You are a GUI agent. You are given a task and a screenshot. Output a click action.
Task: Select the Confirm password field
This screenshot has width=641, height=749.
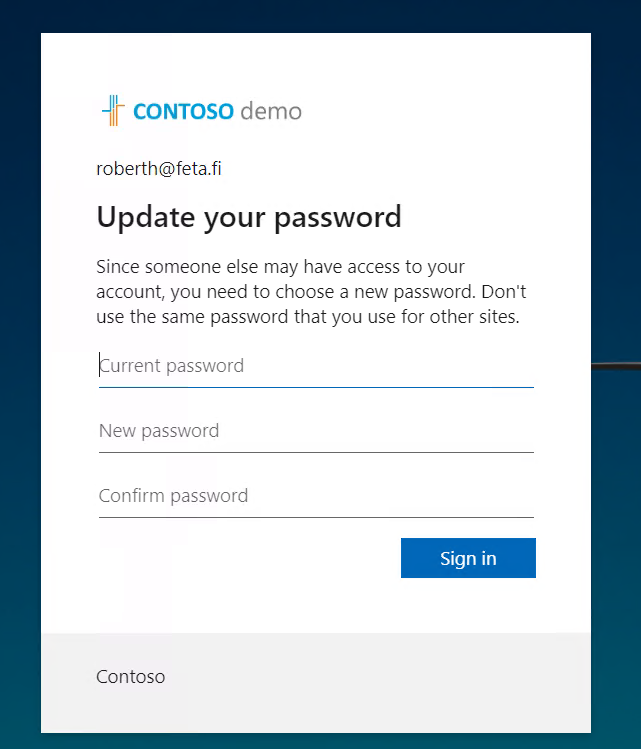[x=316, y=496]
